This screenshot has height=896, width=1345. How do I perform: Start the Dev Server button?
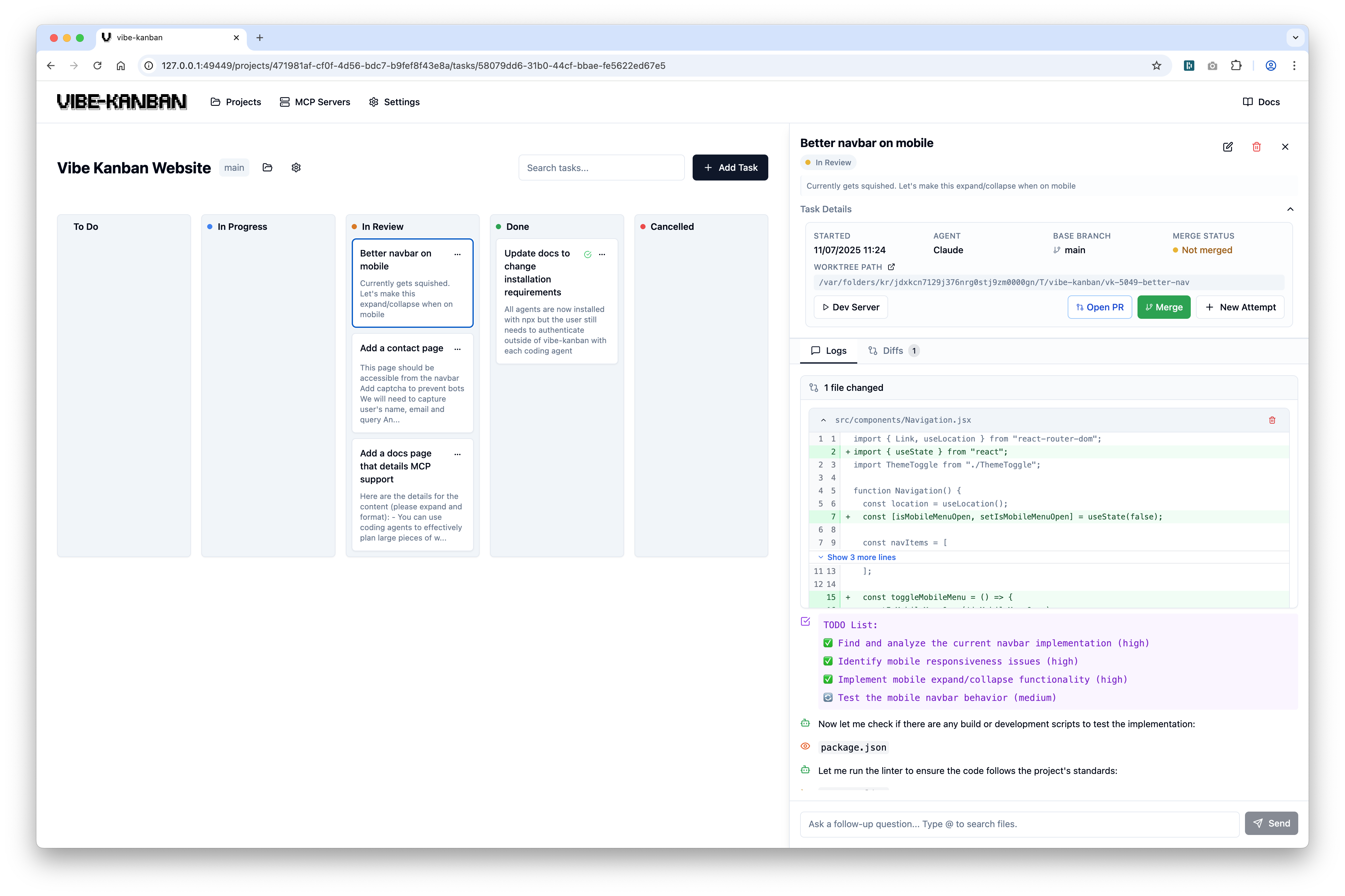click(850, 307)
